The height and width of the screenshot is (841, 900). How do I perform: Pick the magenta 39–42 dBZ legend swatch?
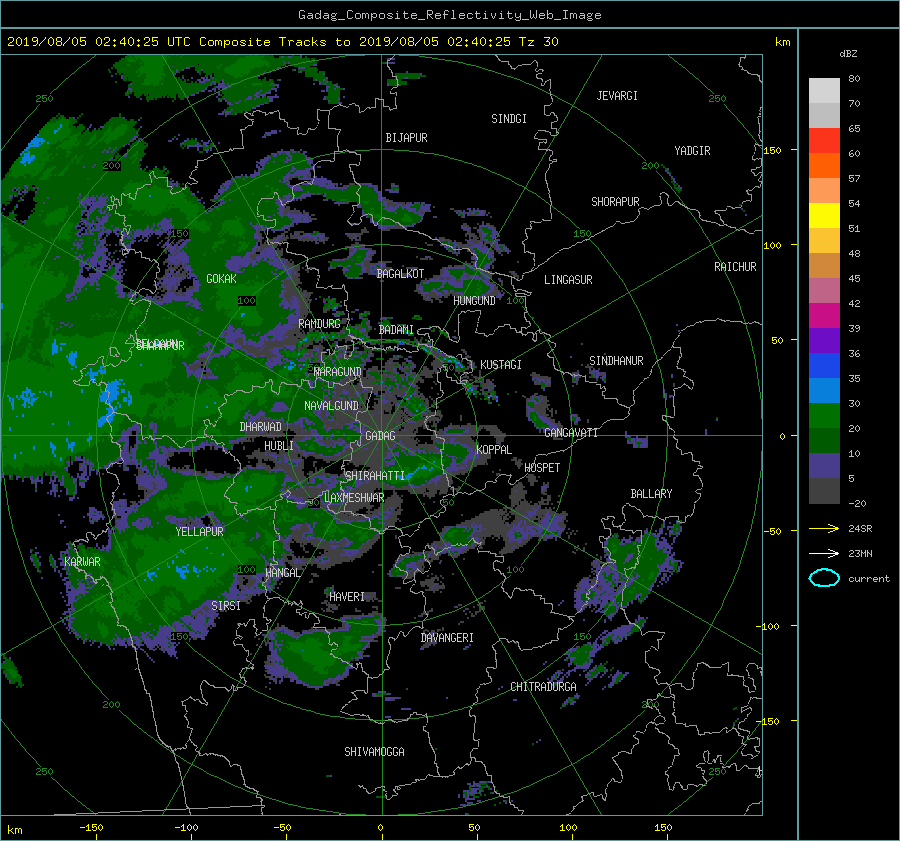pos(824,316)
